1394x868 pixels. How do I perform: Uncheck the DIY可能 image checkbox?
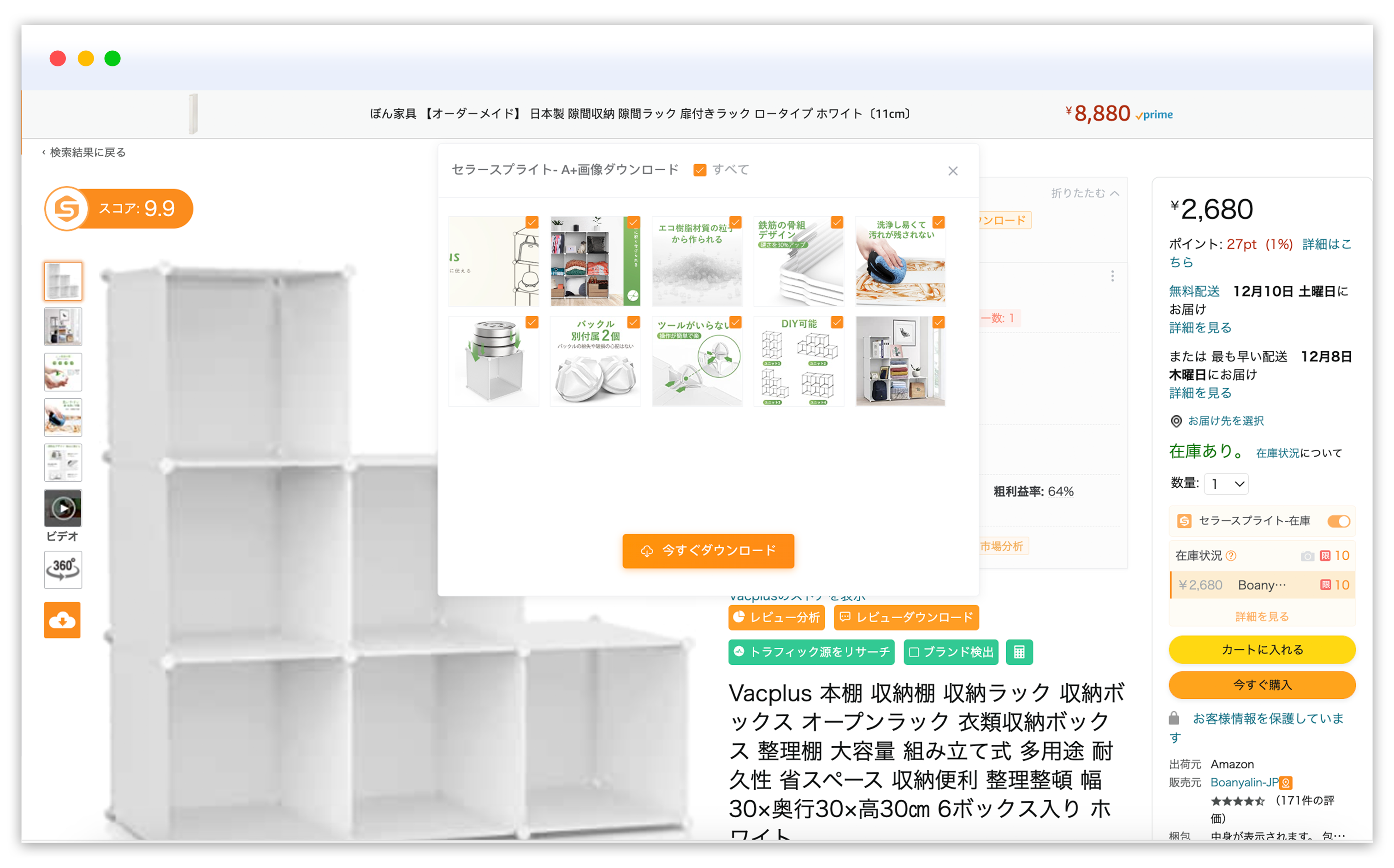pos(837,322)
